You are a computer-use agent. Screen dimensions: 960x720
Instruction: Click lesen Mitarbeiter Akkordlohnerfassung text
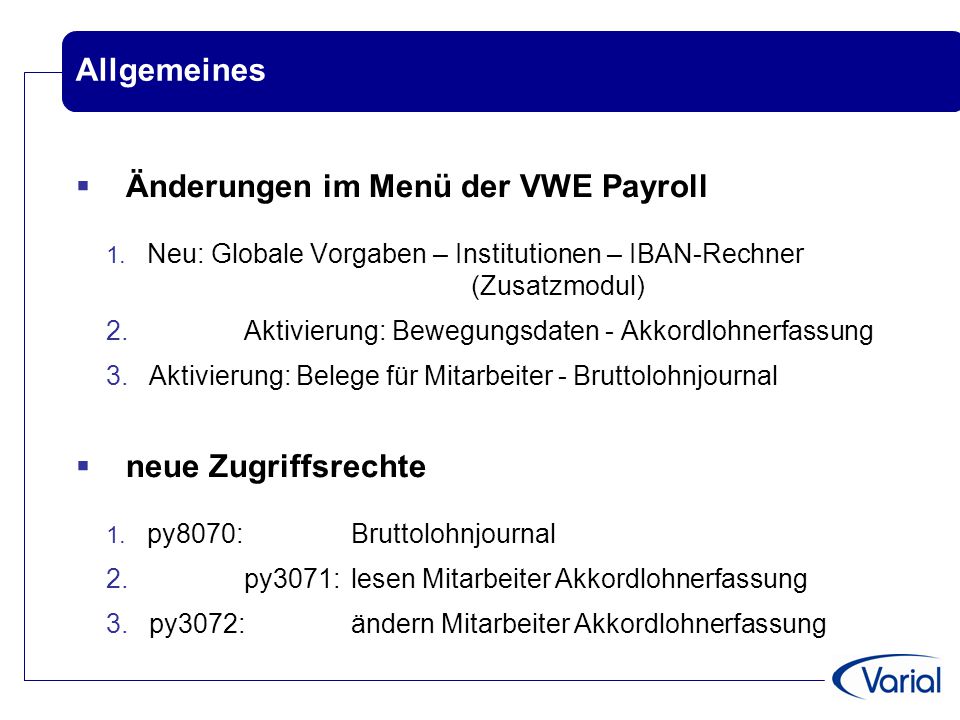[x=579, y=579]
